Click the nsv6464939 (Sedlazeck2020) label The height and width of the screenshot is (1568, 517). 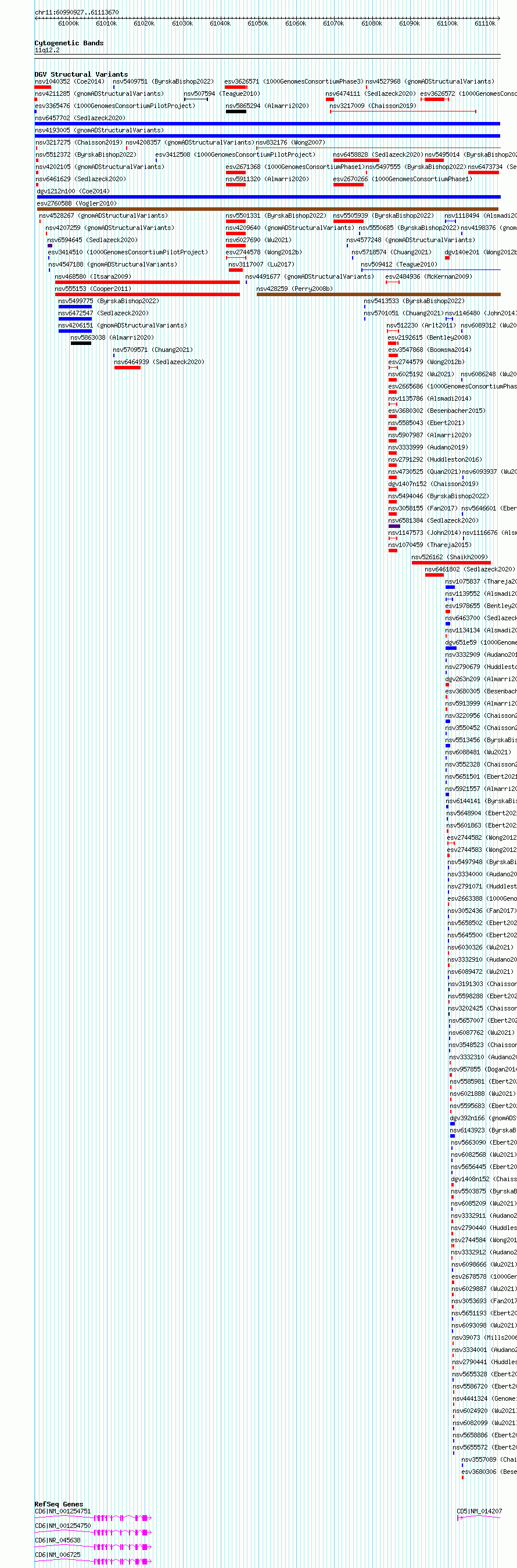(159, 362)
